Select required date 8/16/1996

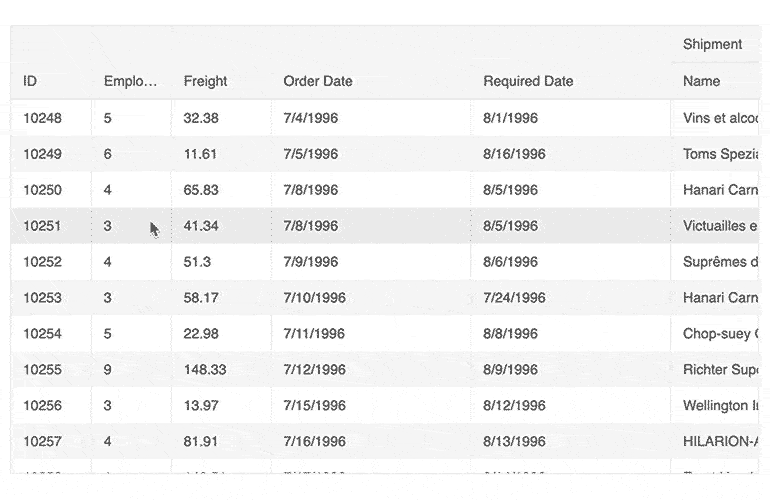[x=514, y=154]
